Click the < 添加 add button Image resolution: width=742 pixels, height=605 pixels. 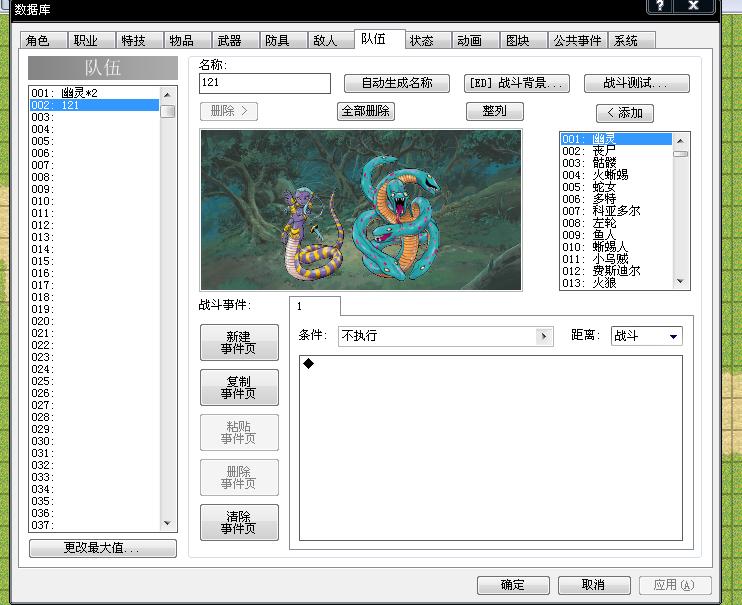click(625, 113)
